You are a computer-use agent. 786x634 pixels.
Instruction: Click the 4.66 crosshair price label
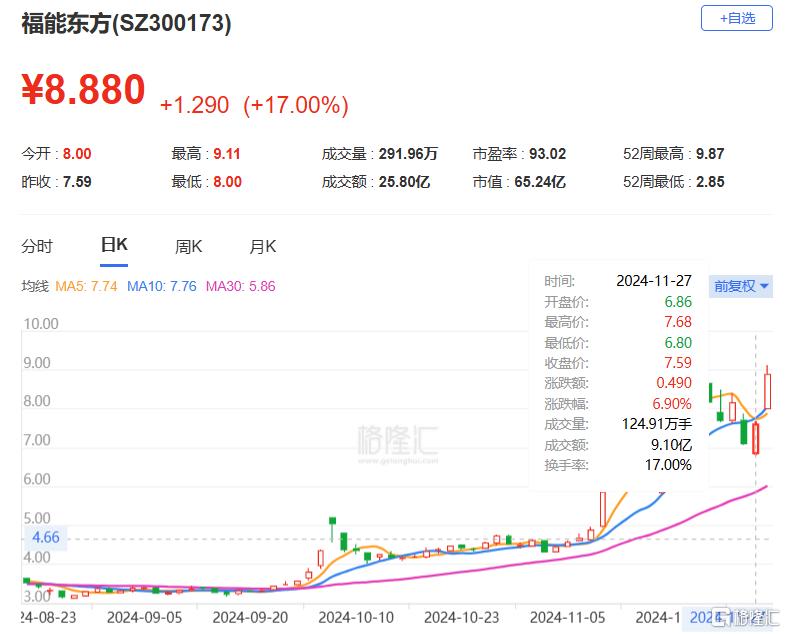pos(46,537)
